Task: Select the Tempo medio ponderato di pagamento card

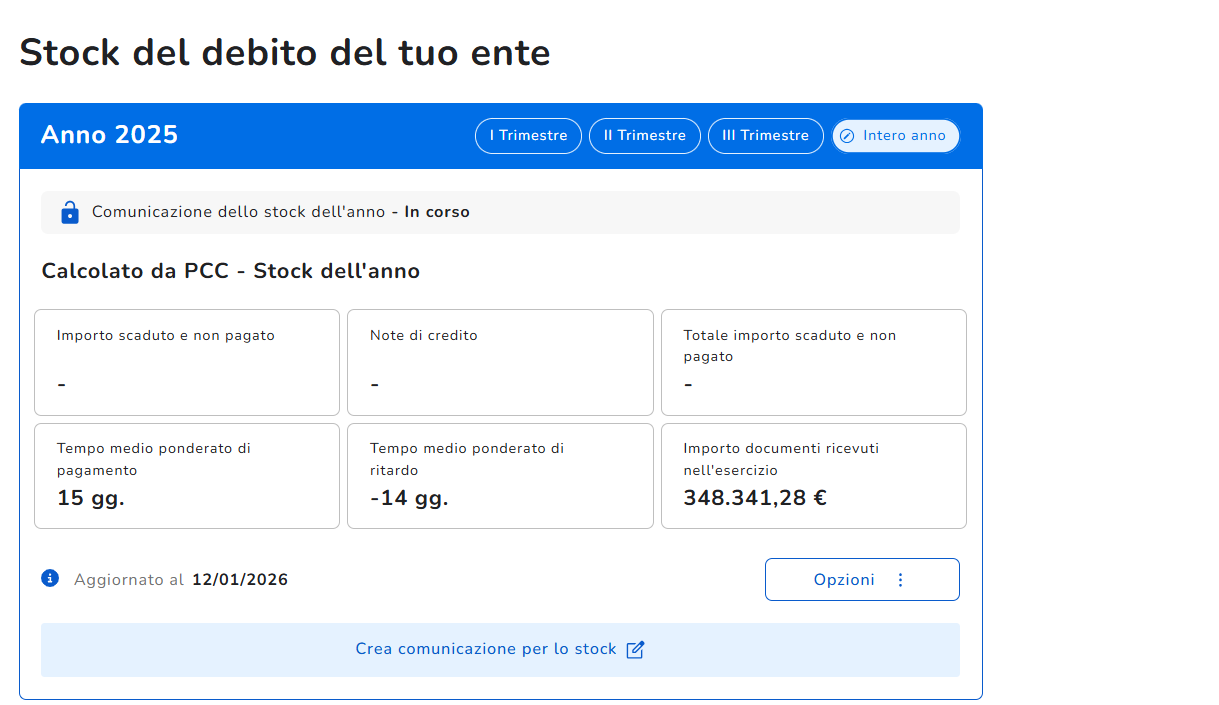Action: point(187,476)
